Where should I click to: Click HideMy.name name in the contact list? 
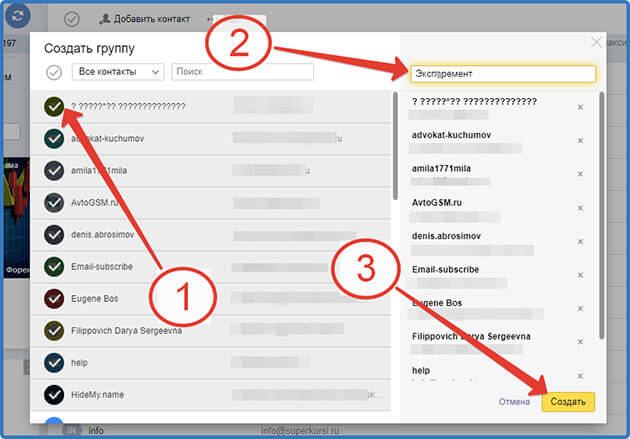(98, 395)
